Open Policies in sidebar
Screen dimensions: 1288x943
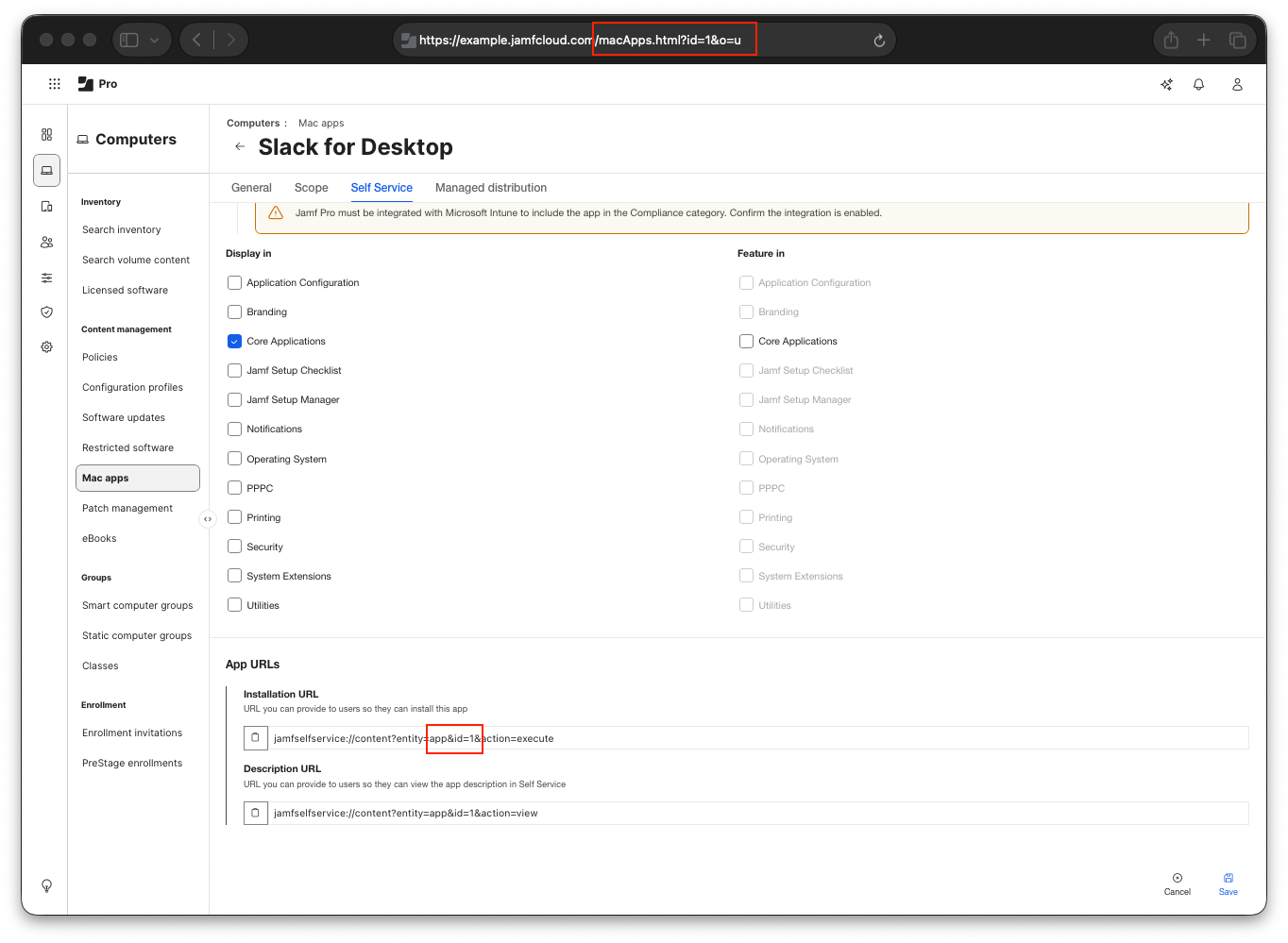point(100,357)
